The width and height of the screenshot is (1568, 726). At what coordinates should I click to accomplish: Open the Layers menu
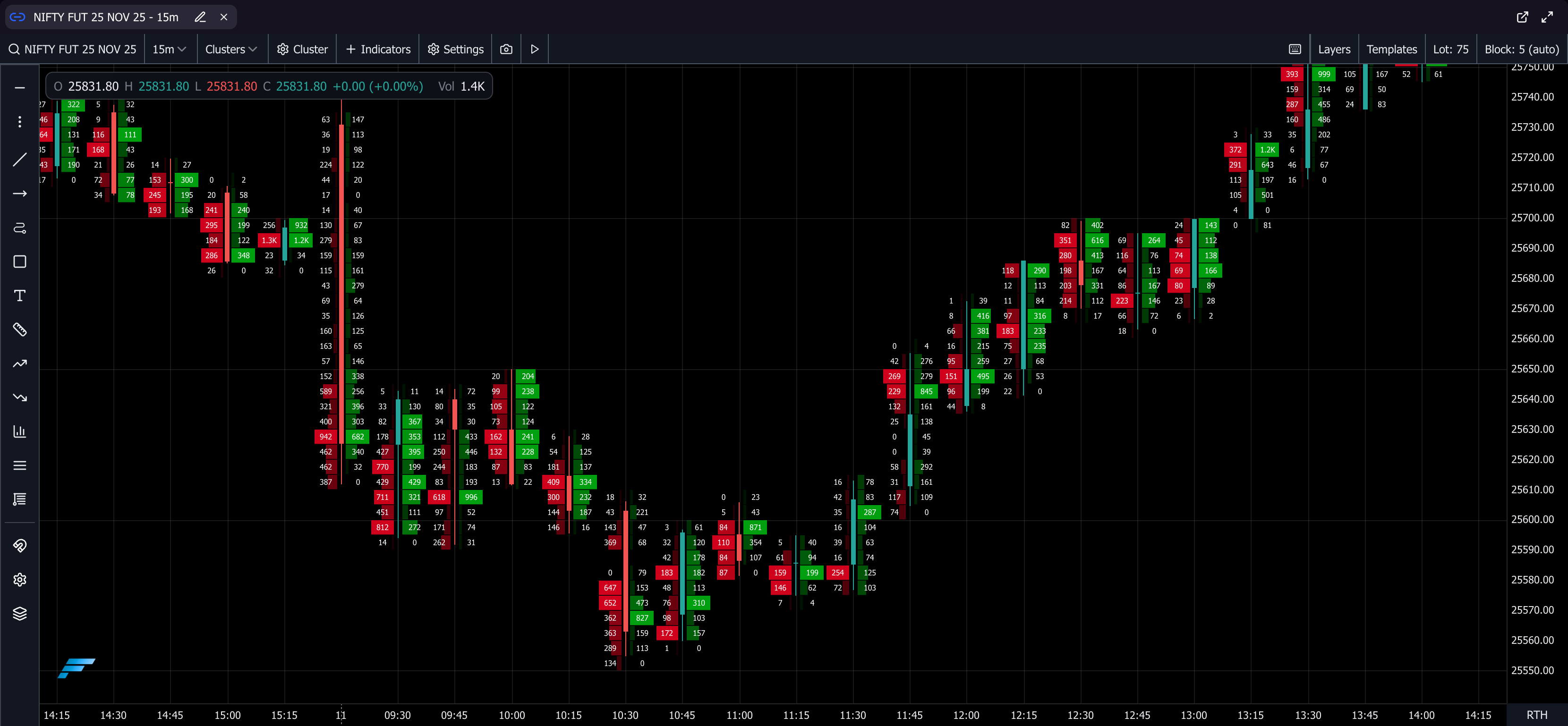coord(1334,49)
